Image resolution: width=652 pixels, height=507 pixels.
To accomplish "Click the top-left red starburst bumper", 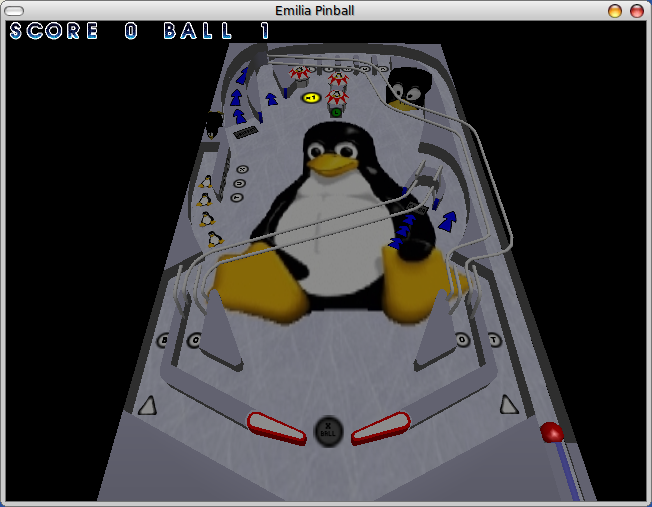I will [x=299, y=72].
